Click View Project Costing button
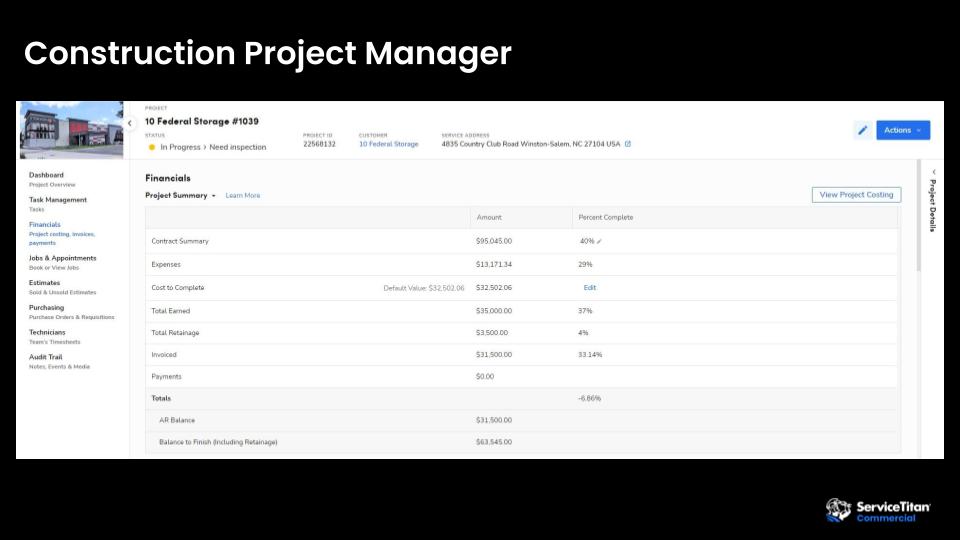Image resolution: width=960 pixels, height=540 pixels. click(856, 195)
